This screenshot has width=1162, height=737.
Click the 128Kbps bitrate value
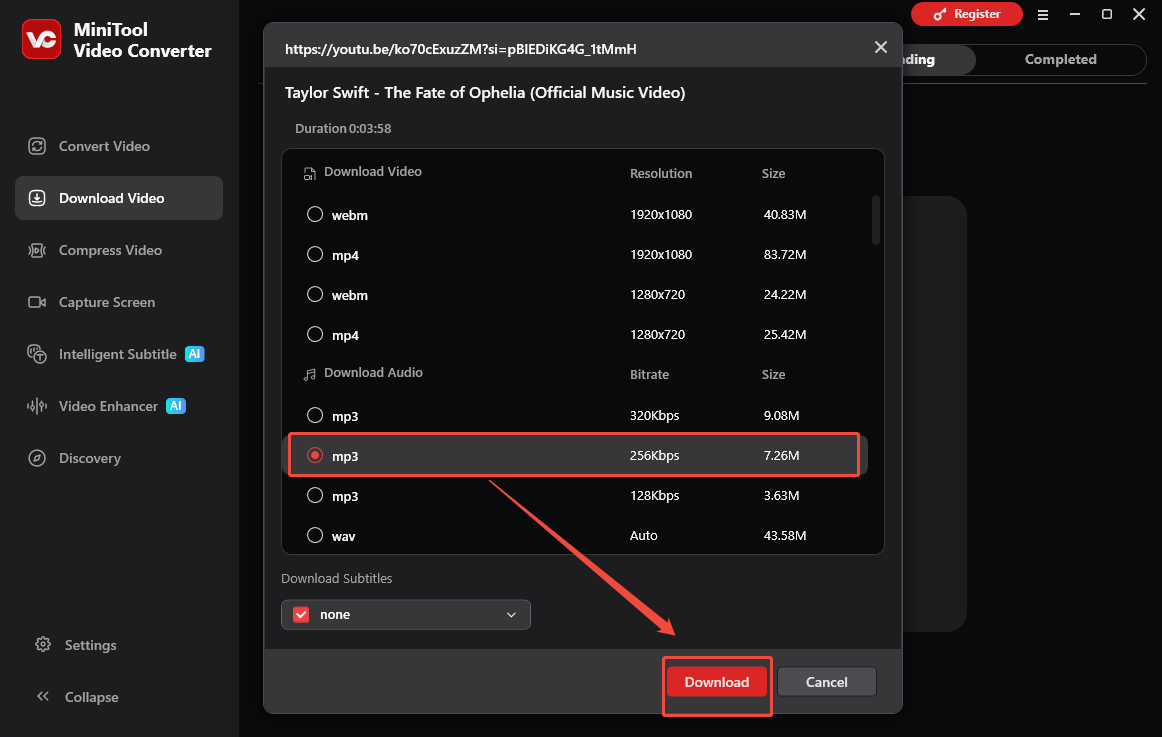[x=654, y=496]
